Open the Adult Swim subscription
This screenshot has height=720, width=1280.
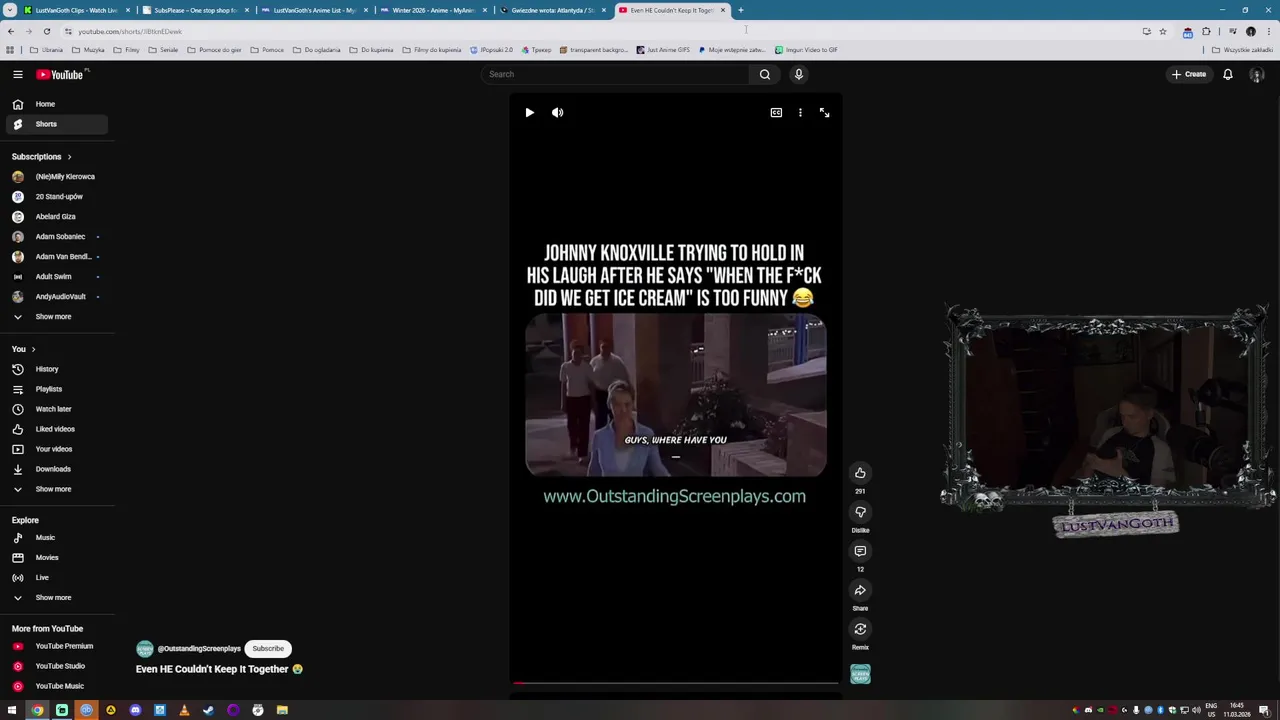(56, 277)
